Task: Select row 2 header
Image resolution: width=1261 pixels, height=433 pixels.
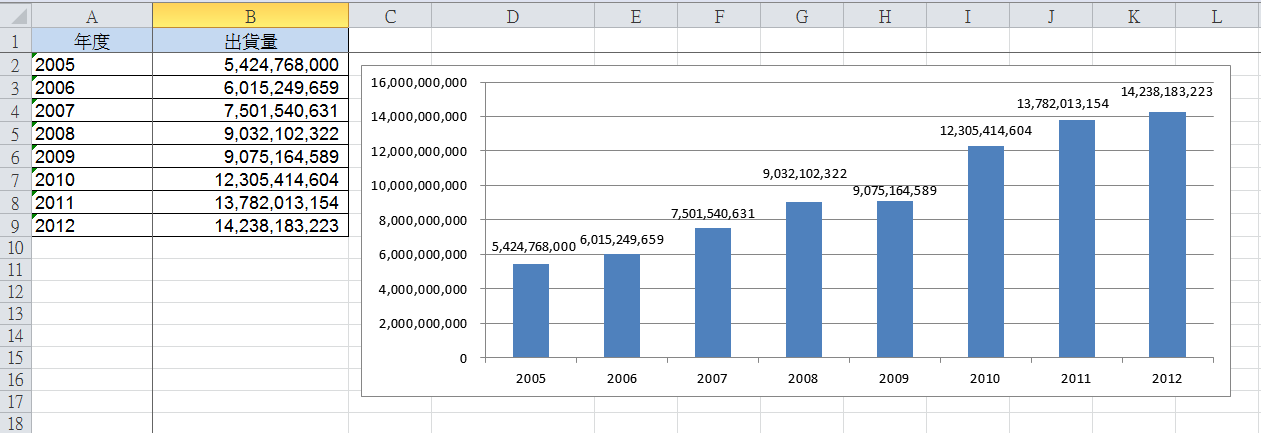Action: click(x=16, y=65)
